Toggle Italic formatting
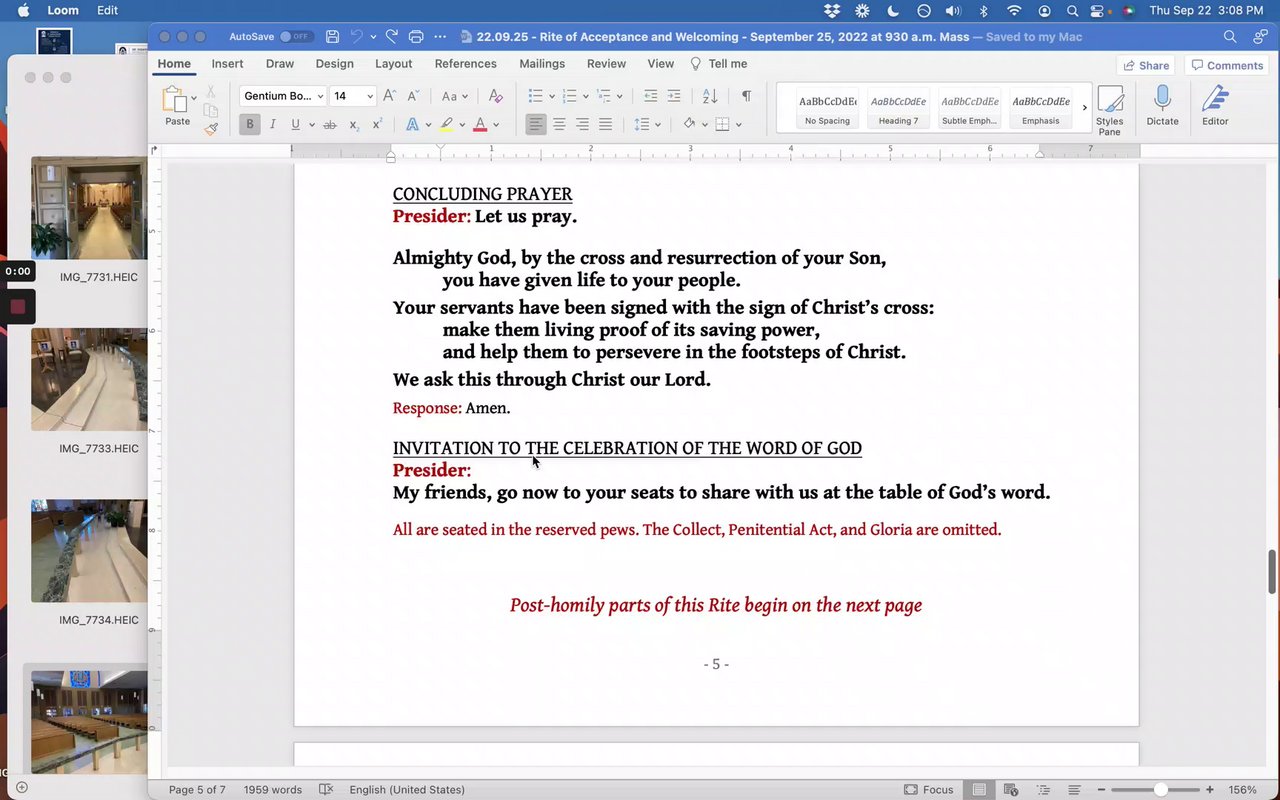Screen dimensions: 1280x800 pos(272,125)
